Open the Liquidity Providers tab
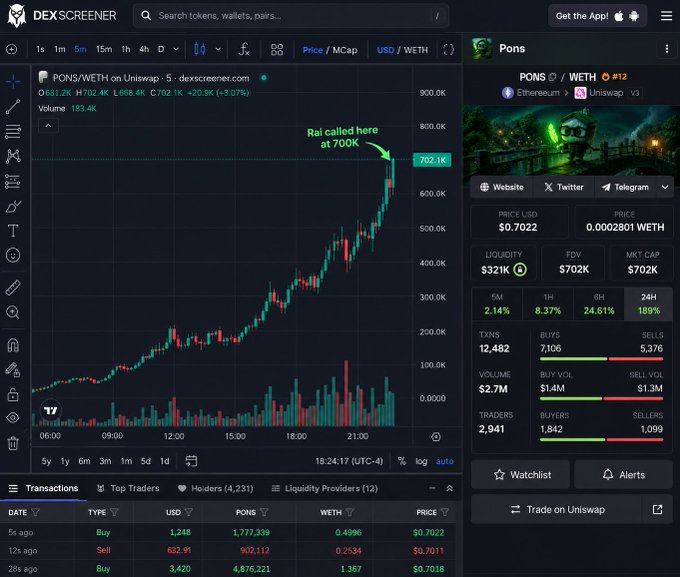 324,488
